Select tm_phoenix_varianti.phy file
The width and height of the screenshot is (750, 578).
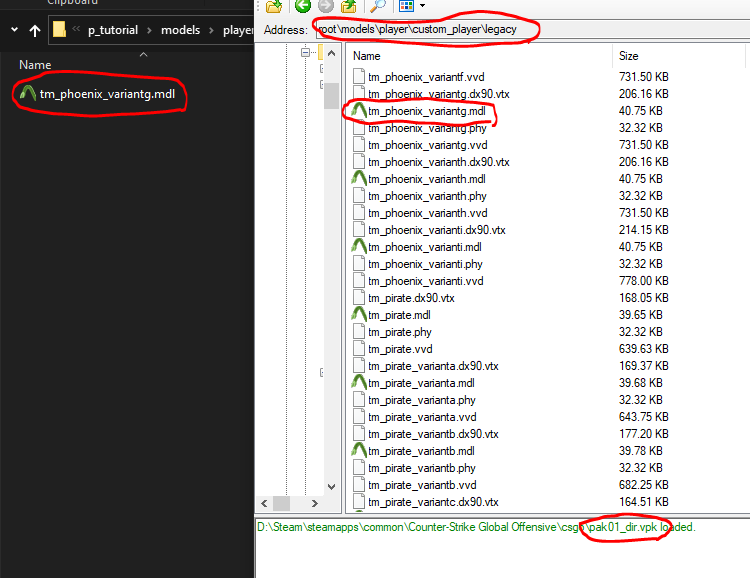tap(425, 264)
